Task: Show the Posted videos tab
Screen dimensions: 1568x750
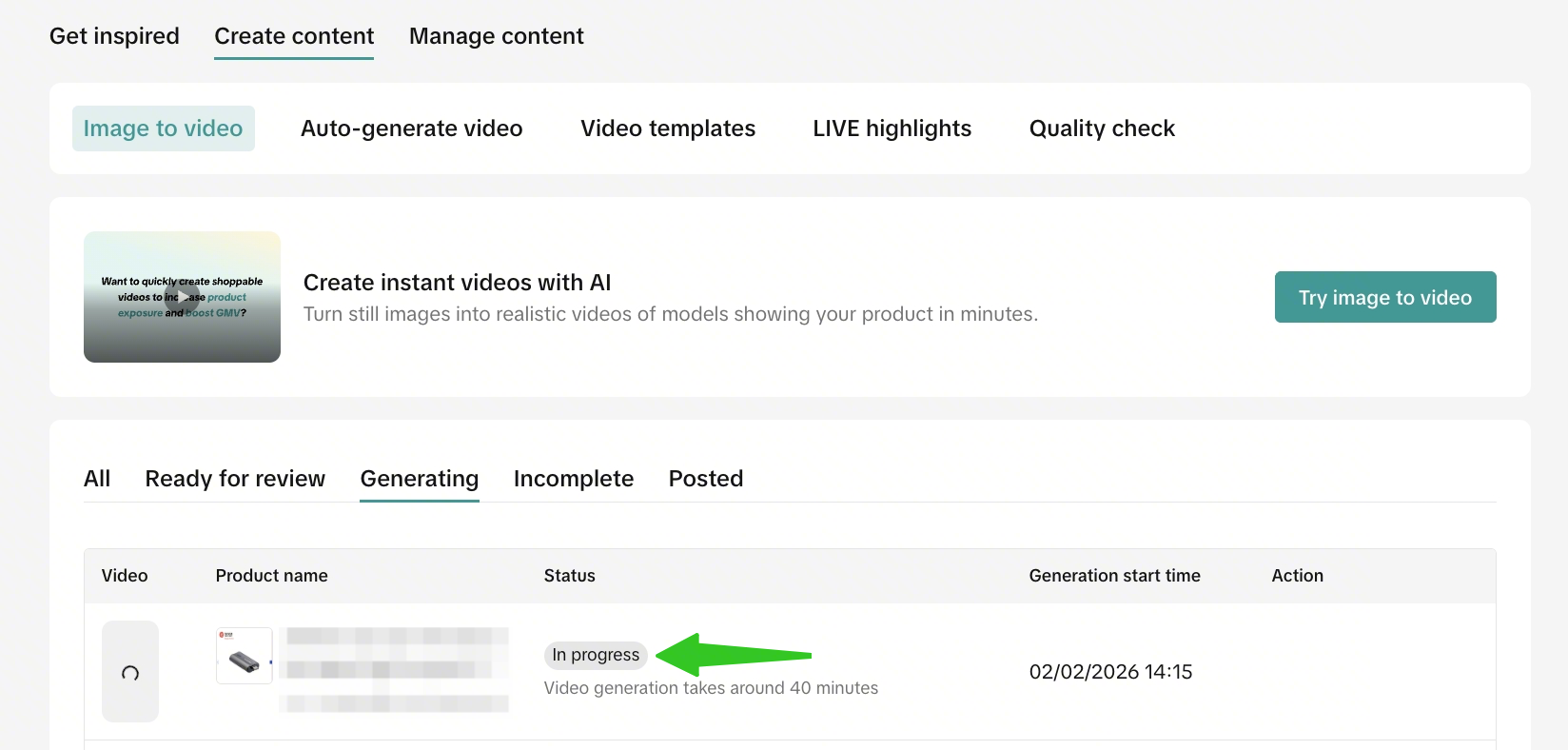Action: point(706,479)
